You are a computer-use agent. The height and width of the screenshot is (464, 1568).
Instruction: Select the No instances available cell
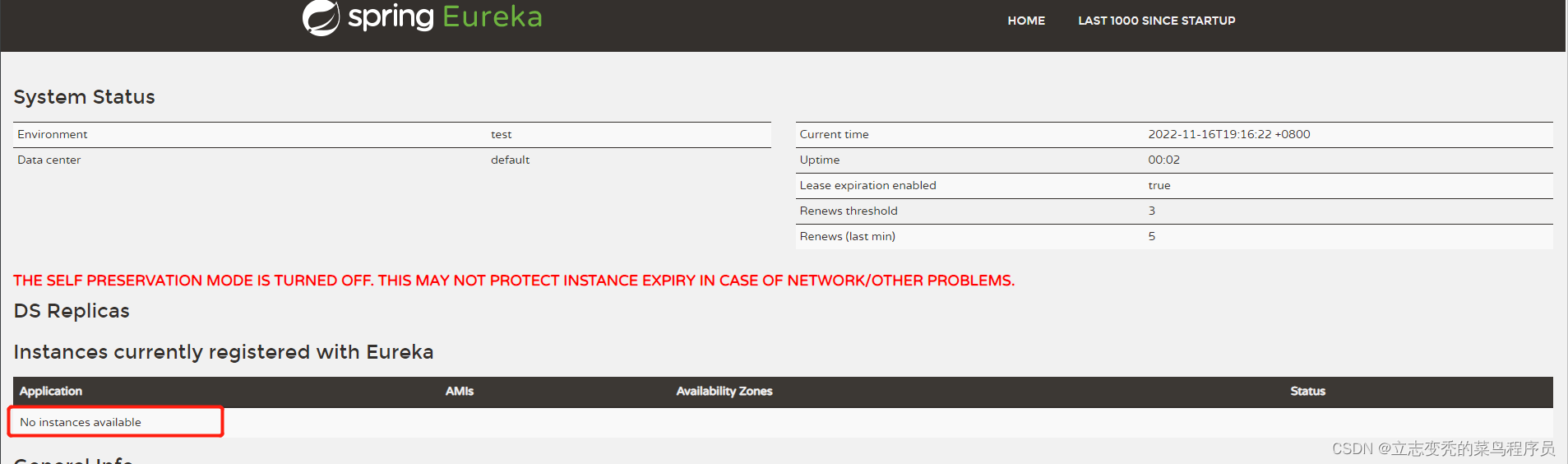click(x=81, y=422)
